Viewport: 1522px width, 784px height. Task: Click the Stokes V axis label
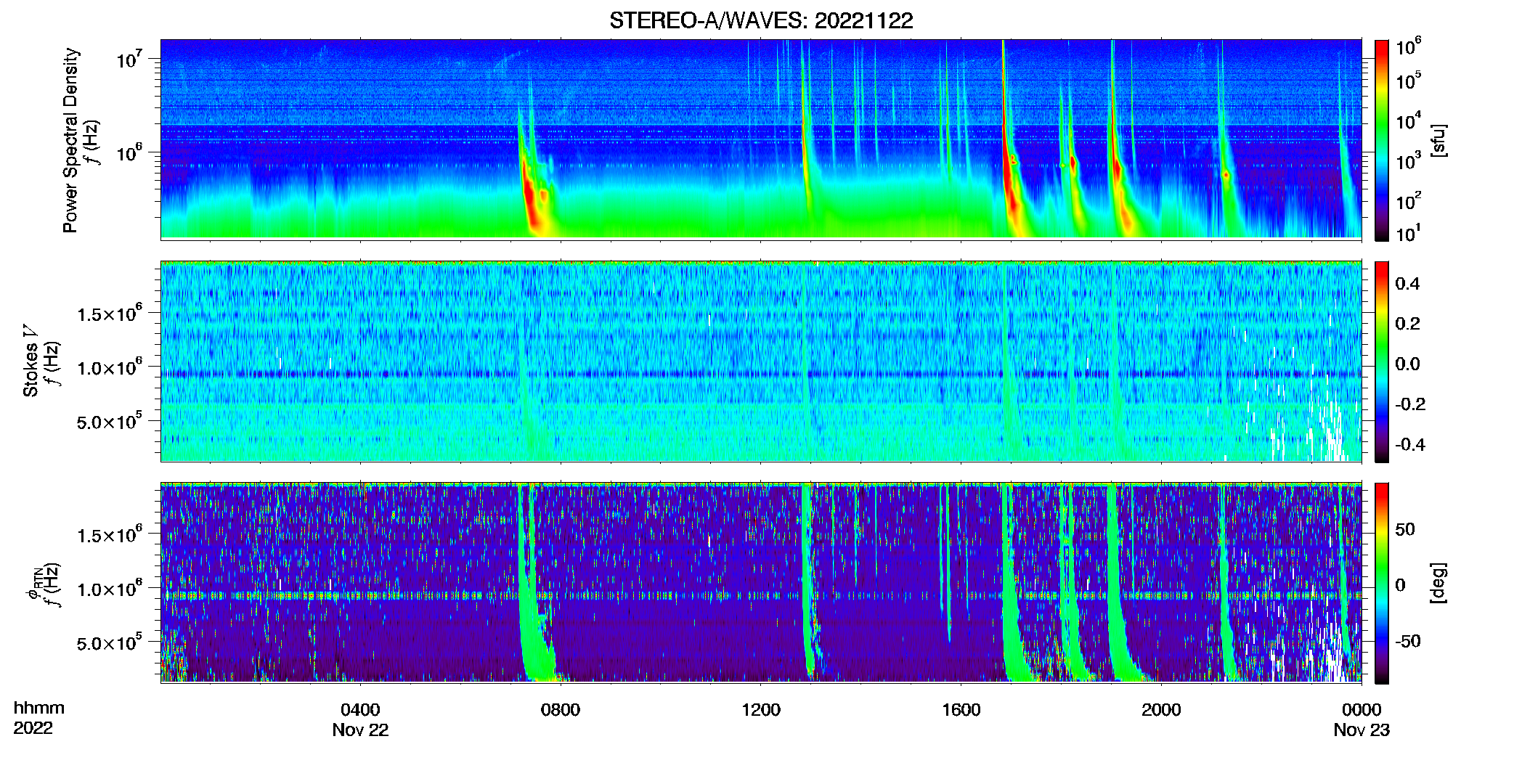click(31, 361)
